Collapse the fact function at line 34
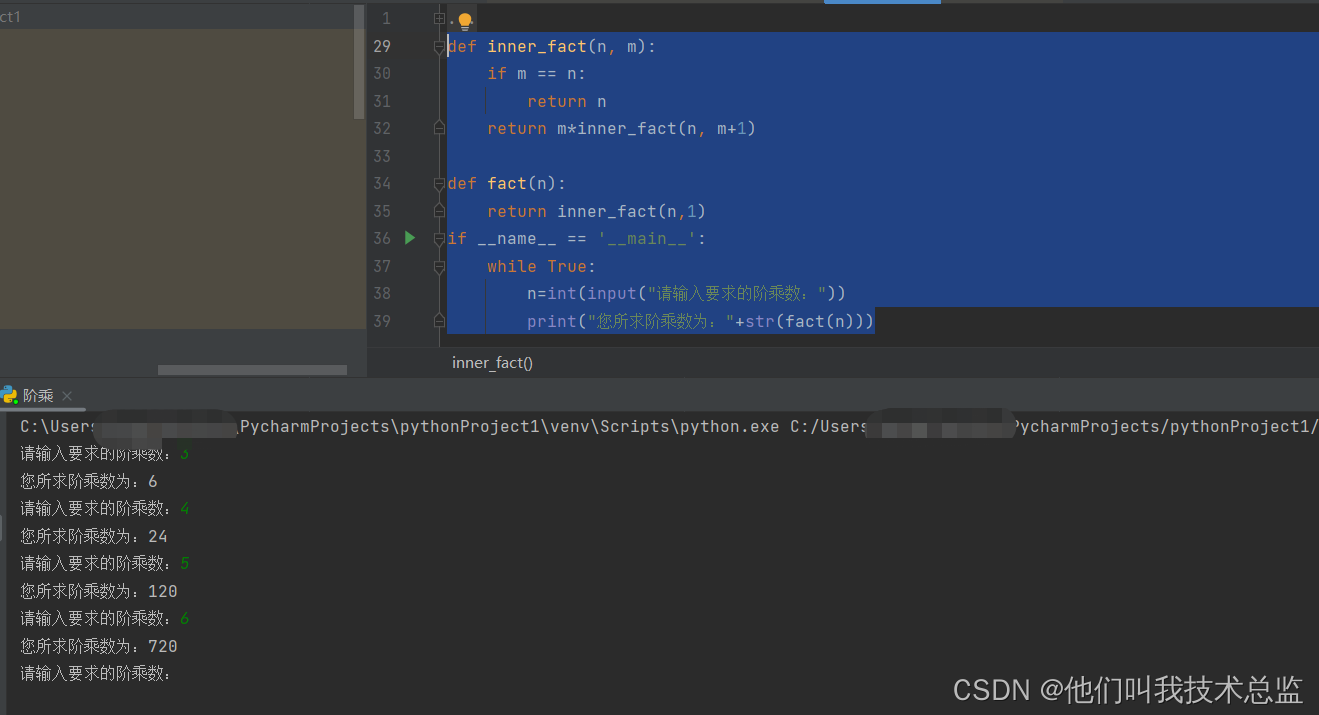This screenshot has height=715, width=1319. (439, 184)
